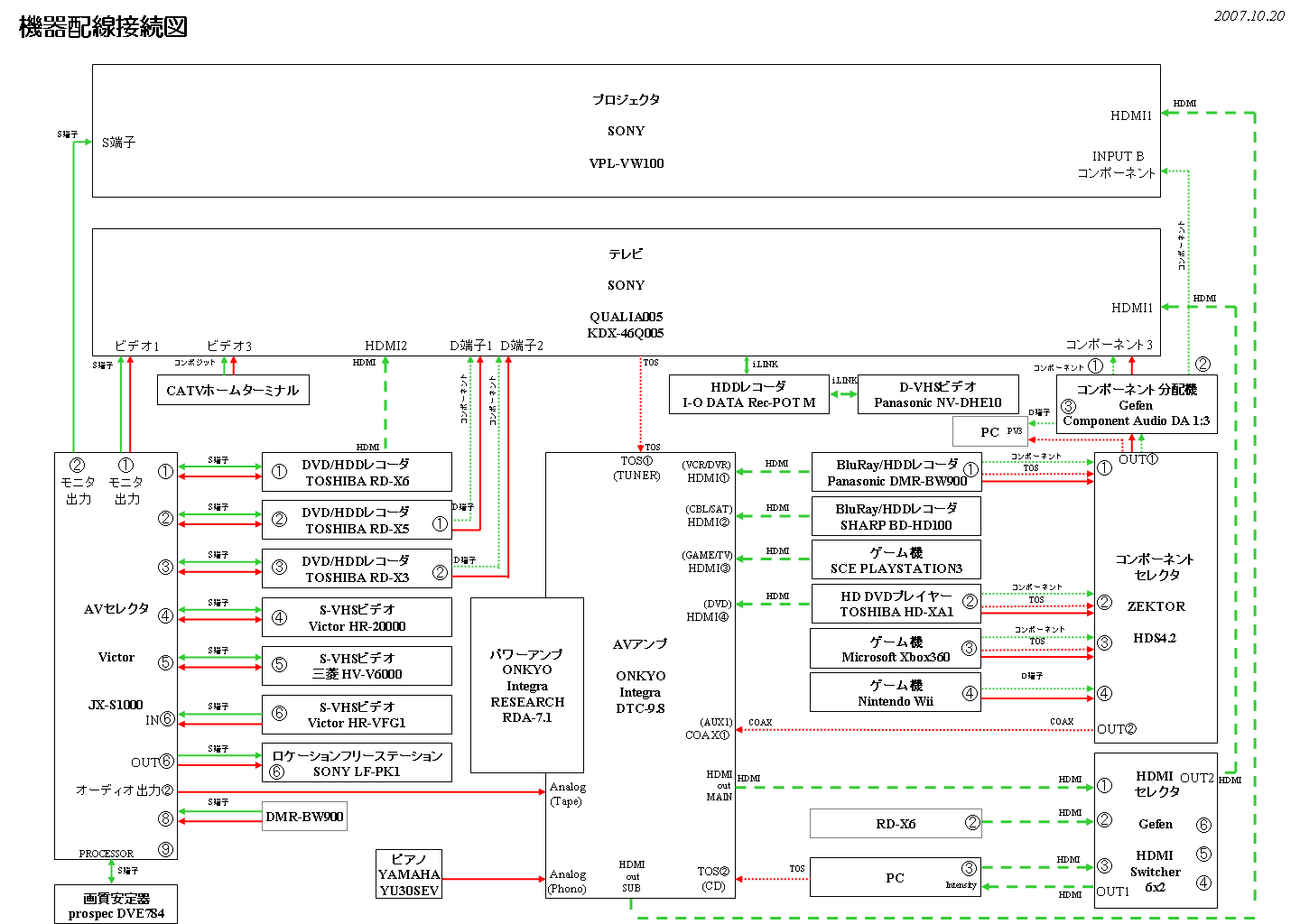Select the SCE PLAYSTATION3 box
The height and width of the screenshot is (924, 1300).
896,559
